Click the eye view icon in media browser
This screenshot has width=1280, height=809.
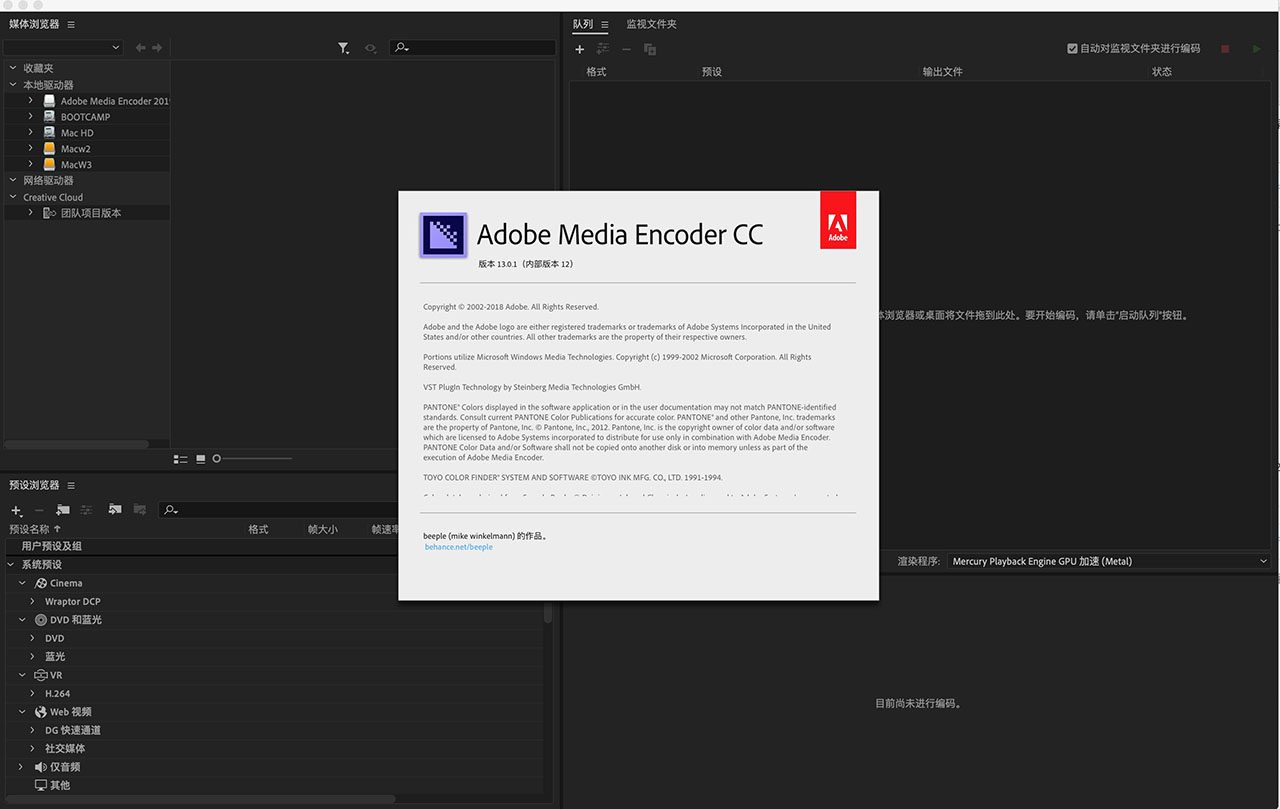(371, 48)
